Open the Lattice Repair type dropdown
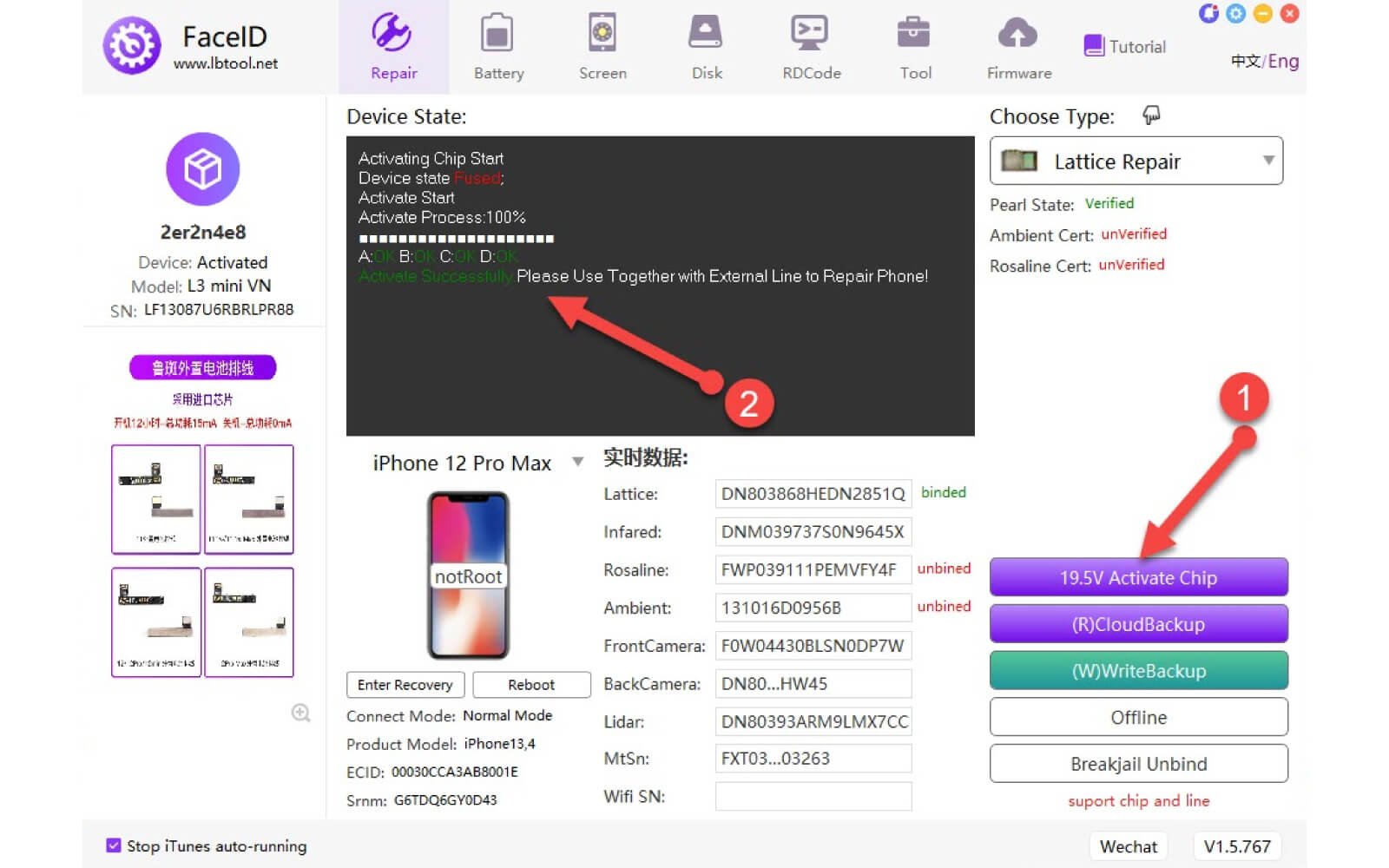The image size is (1389, 868). pyautogui.click(x=1136, y=161)
